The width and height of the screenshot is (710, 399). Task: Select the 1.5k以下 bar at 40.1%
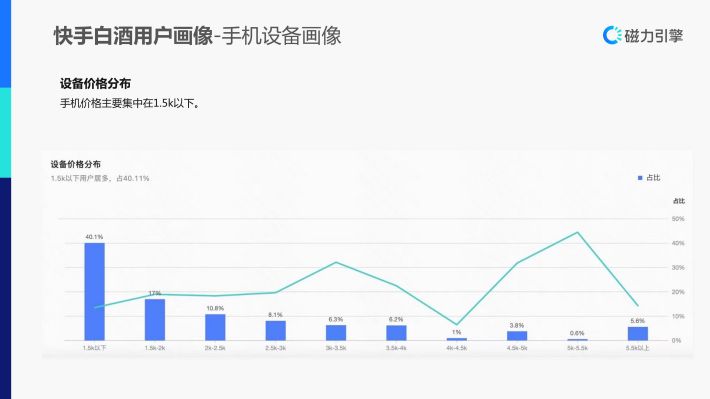tap(94, 292)
